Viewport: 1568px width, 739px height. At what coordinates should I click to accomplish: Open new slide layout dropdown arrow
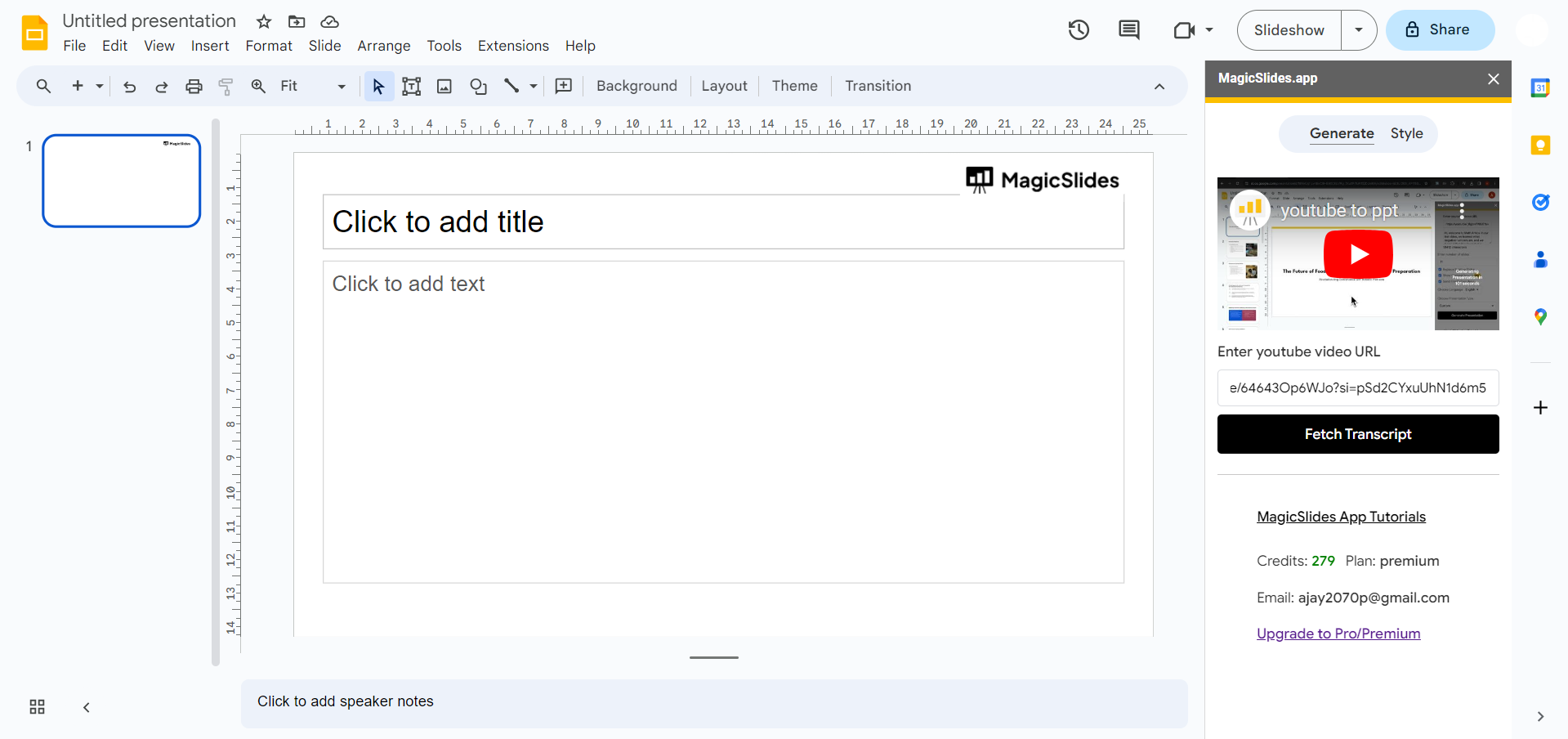[100, 86]
